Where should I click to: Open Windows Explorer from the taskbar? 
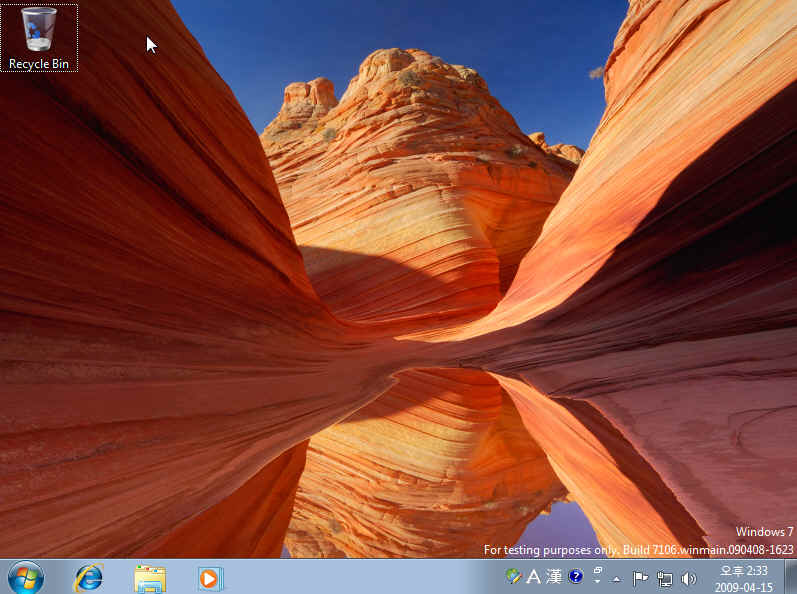pos(149,578)
